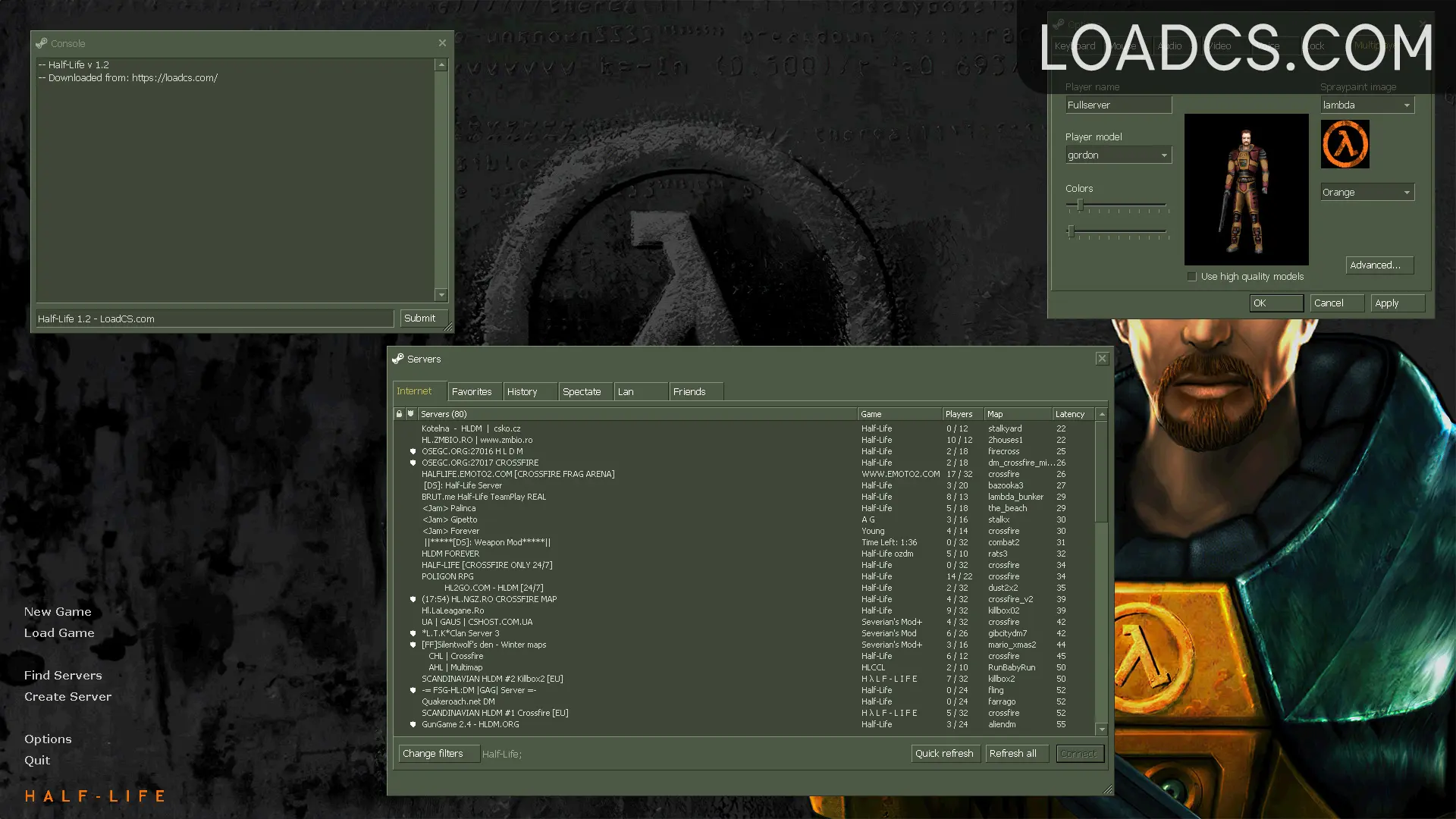Sort by Map column header
Viewport: 1456px width, 819px height.
pyautogui.click(x=1018, y=414)
